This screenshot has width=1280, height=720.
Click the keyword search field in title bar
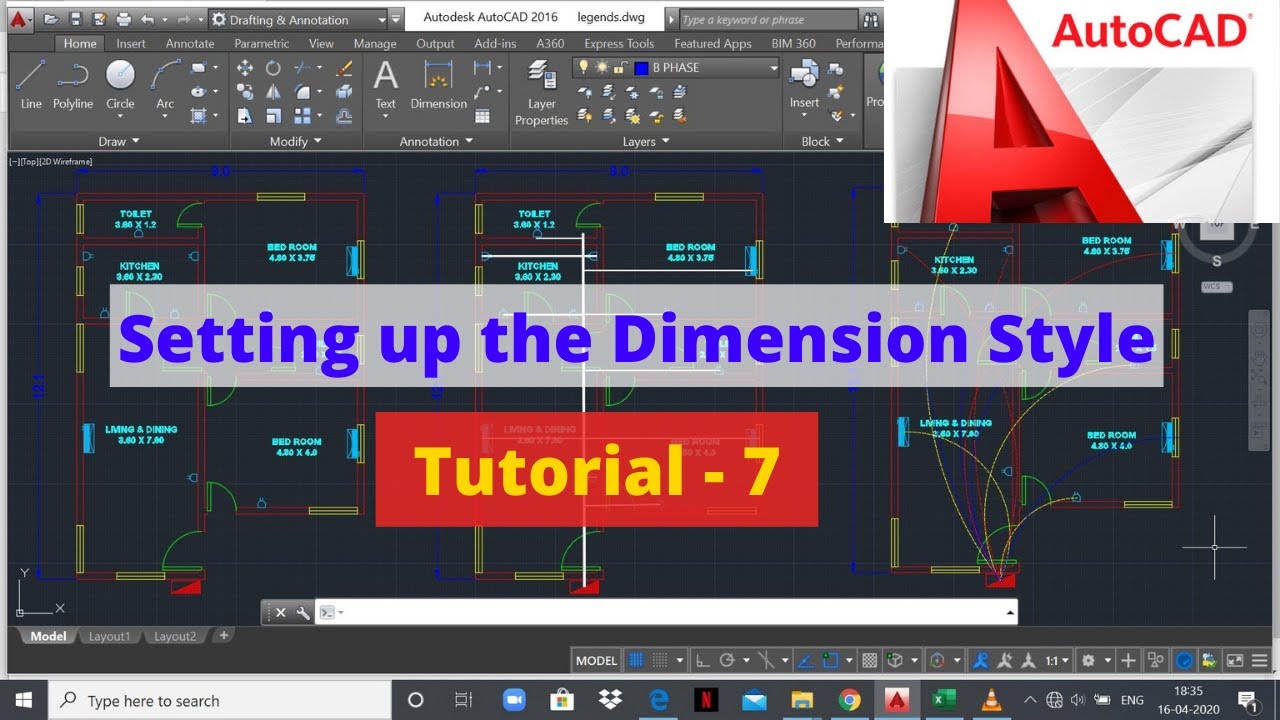768,19
